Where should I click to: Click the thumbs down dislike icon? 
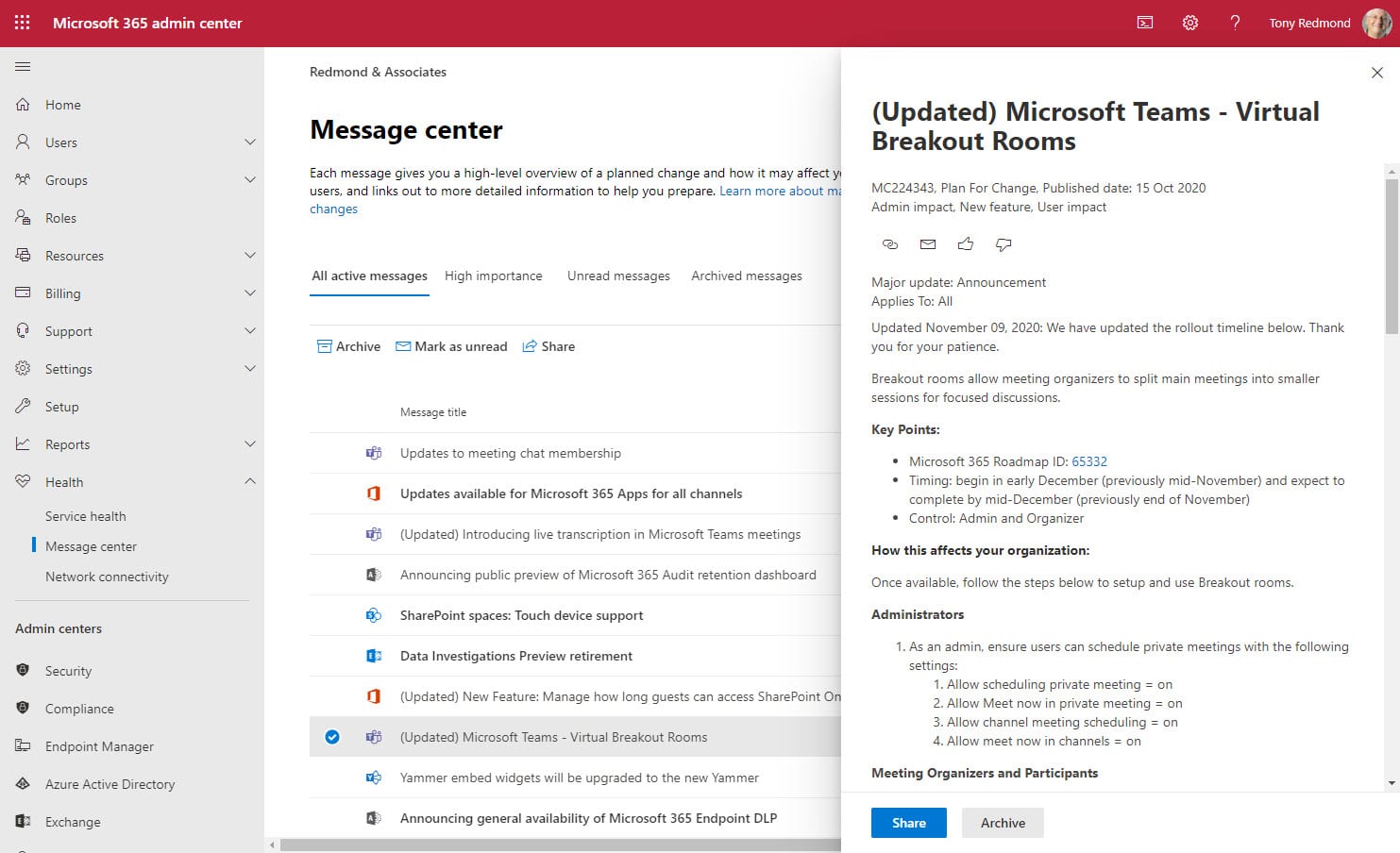click(x=1004, y=244)
